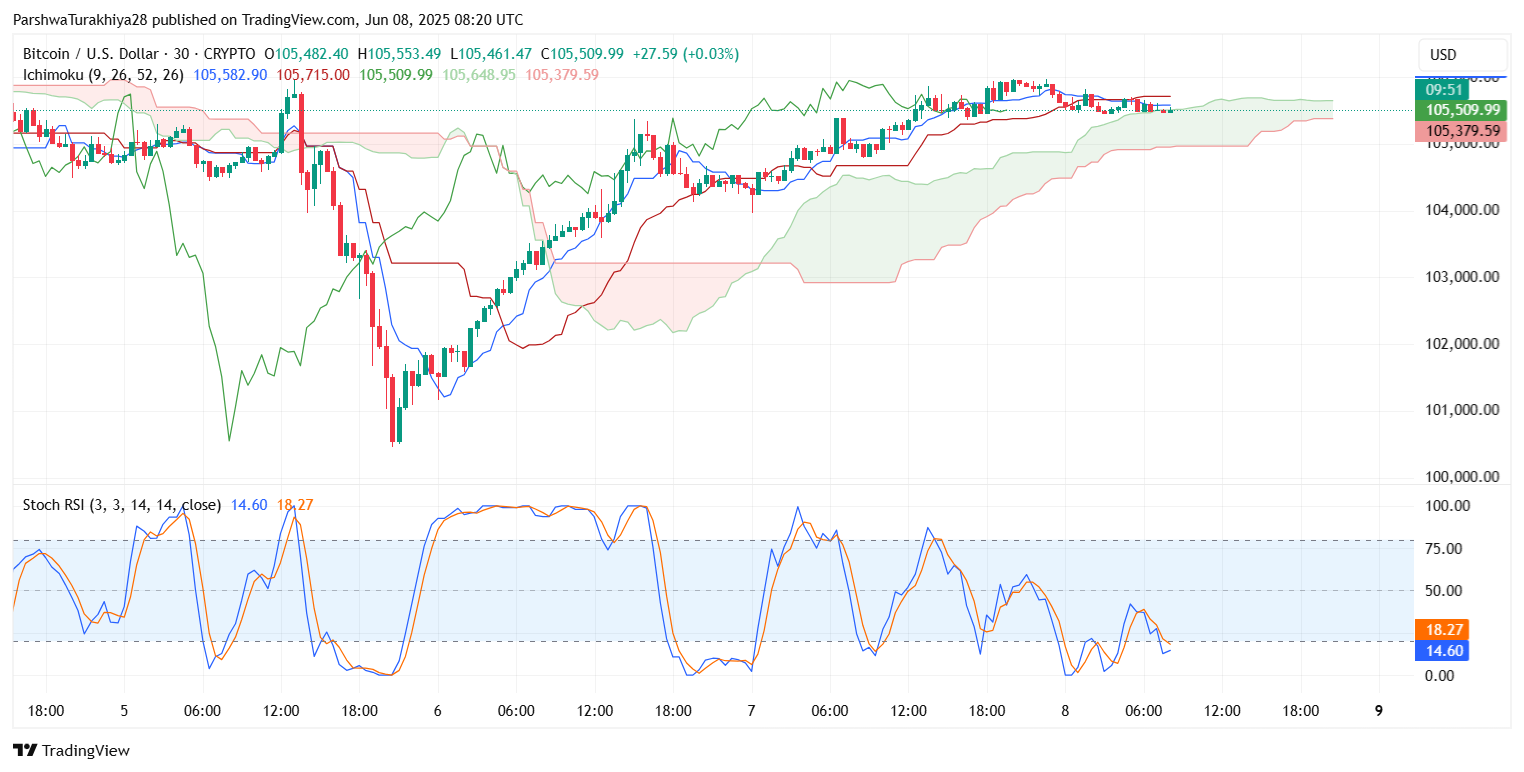This screenshot has height=772, width=1524.
Task: Select the Stoch RSI indicator legend label
Action: (x=121, y=505)
